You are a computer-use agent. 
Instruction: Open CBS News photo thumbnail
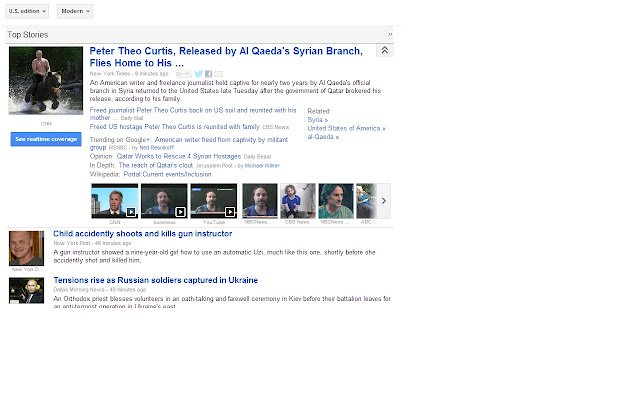click(x=298, y=201)
